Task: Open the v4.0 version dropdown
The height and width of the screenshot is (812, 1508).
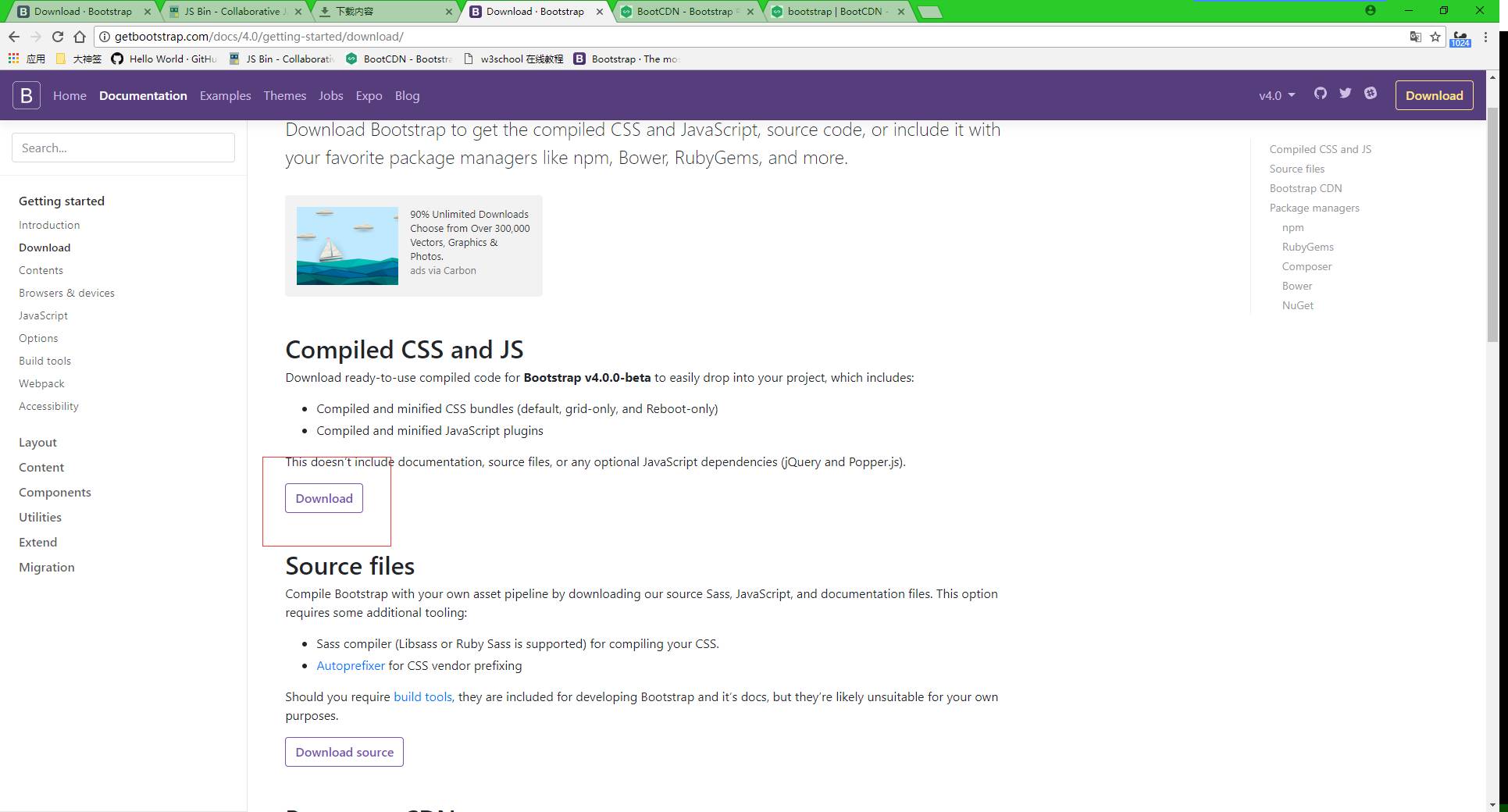Action: [x=1277, y=95]
